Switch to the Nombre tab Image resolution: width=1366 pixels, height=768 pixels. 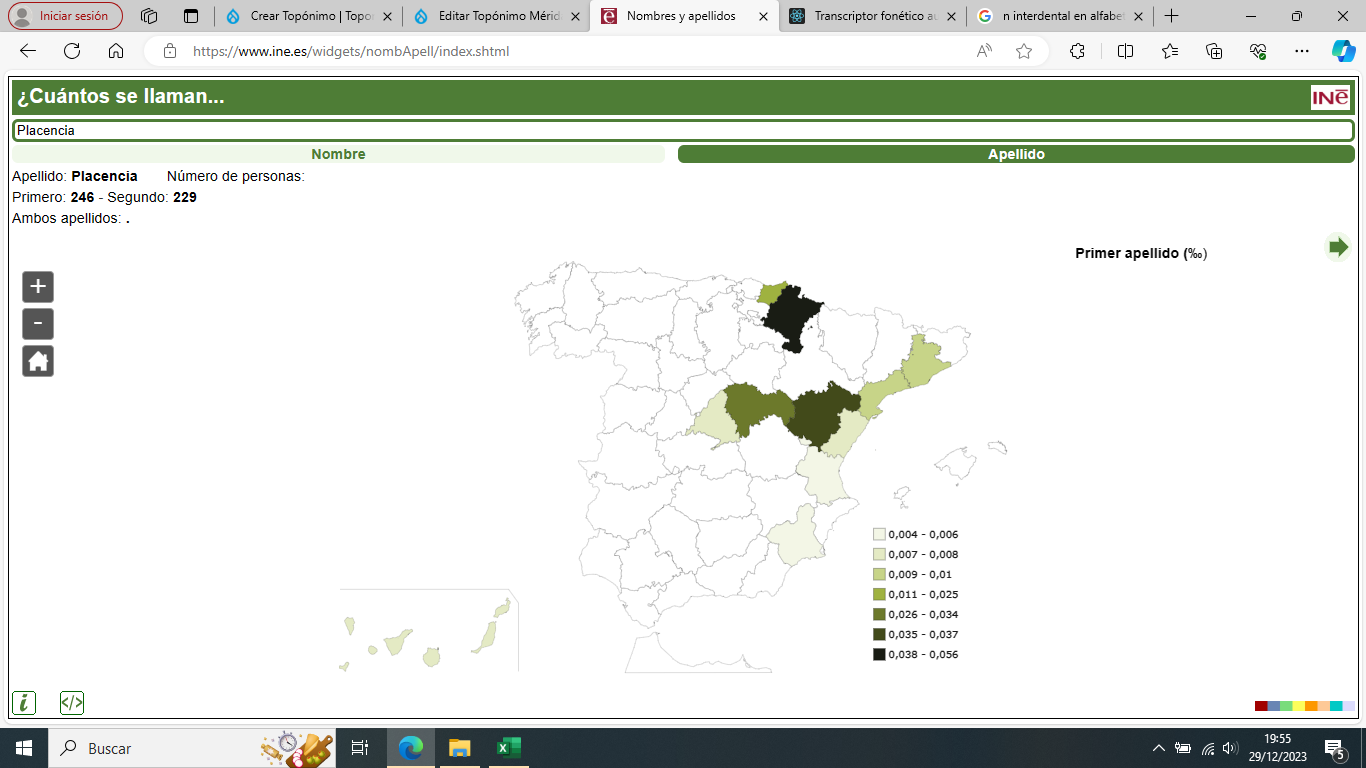[338, 154]
